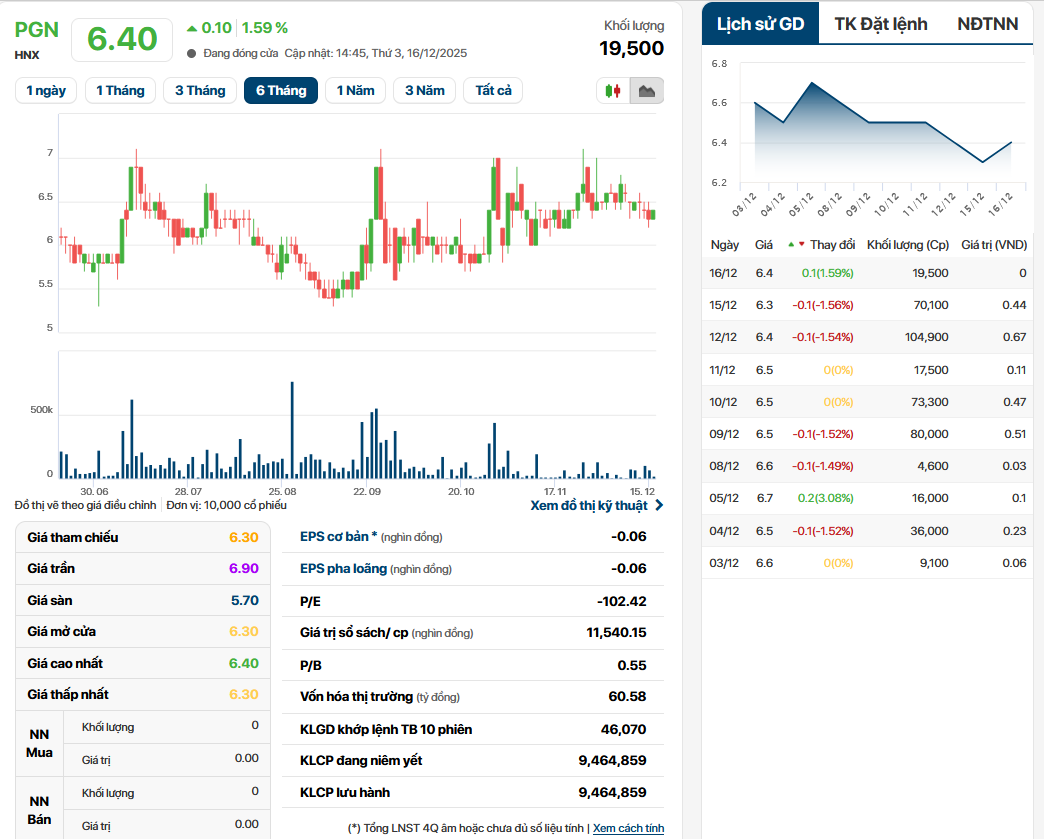This screenshot has width=1044, height=839.
Task: Select the 3 Năm time range
Action: (425, 91)
